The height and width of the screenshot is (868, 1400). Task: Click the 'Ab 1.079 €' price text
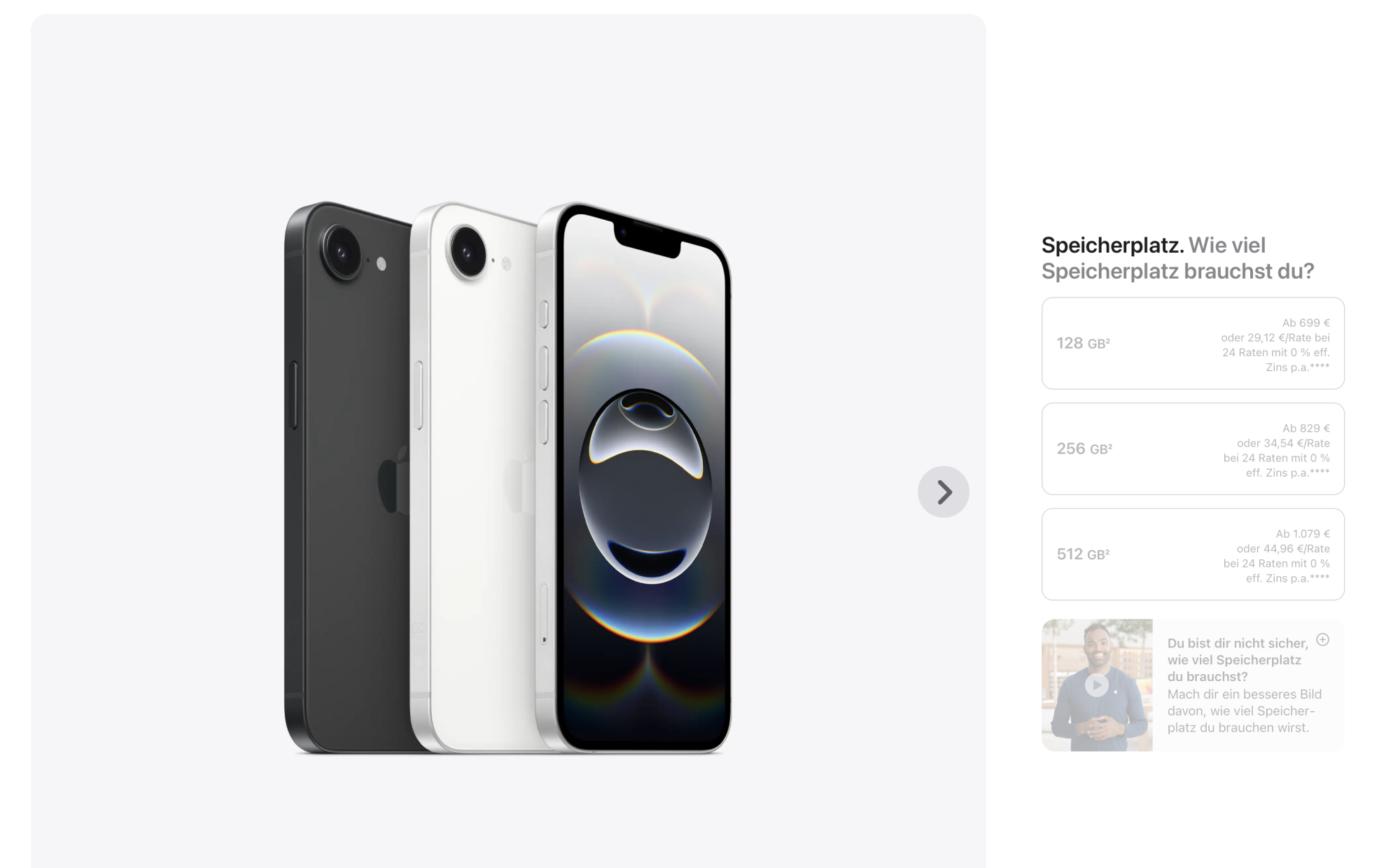tap(1303, 533)
